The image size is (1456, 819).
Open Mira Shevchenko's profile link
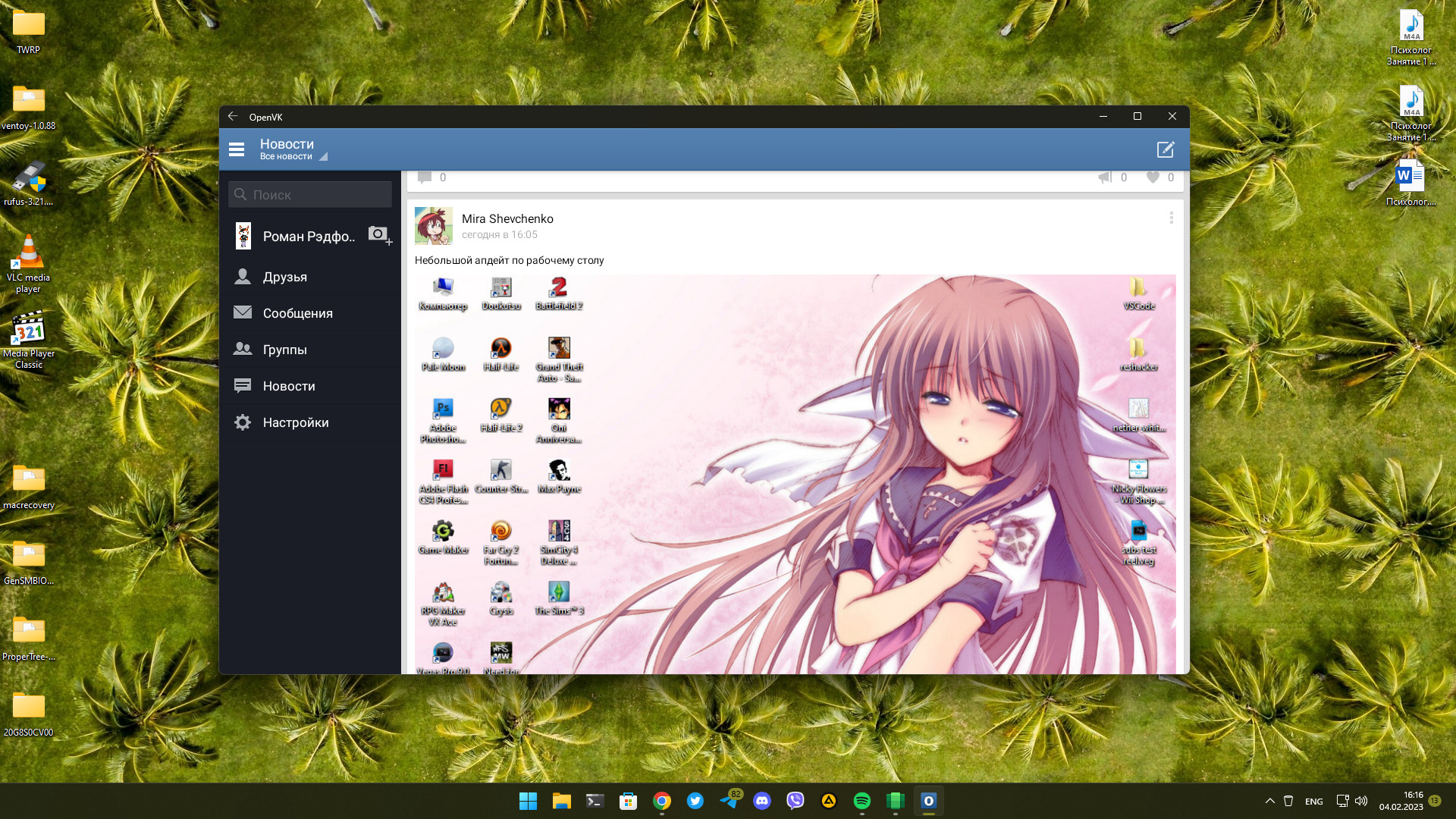point(507,218)
